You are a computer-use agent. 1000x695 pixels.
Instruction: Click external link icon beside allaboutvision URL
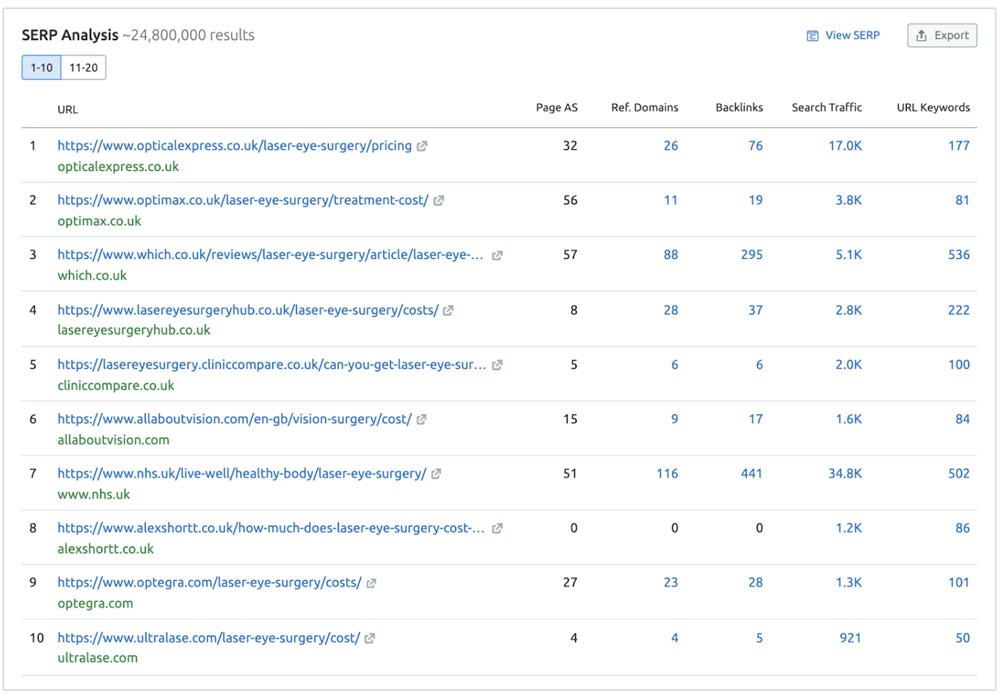click(422, 420)
